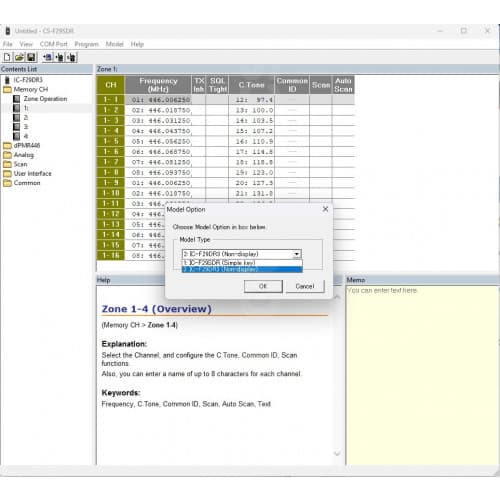Select the frequency cell of channel 1-1
Viewport: 500px width, 500px height.
click(158, 100)
